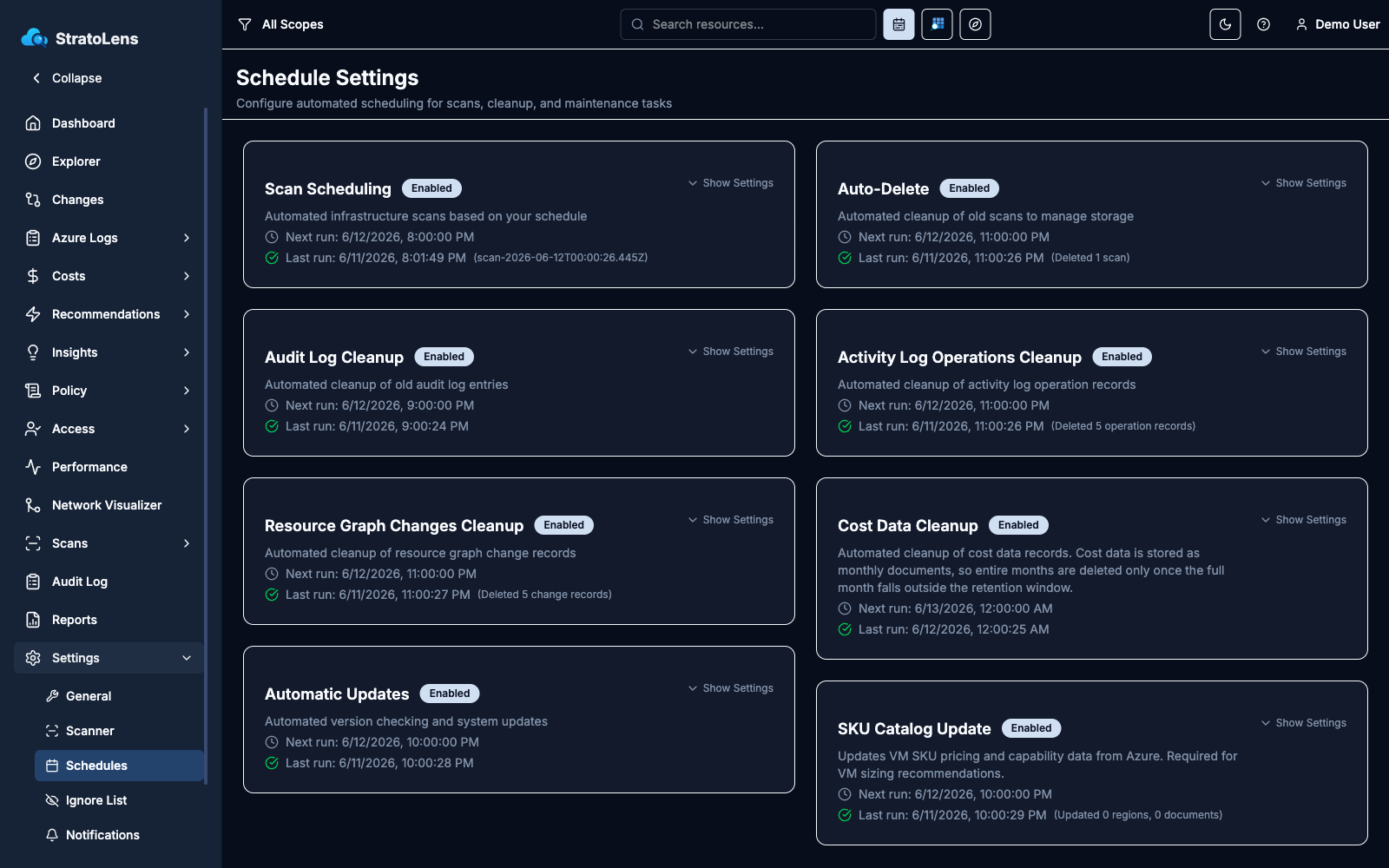Click the Access user-check icon

coord(33,429)
